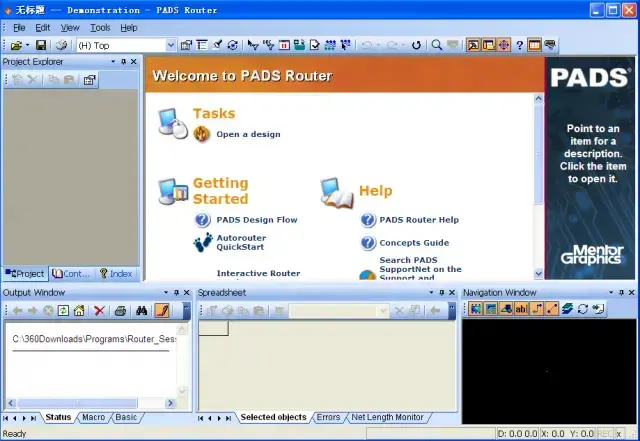
Task: Click the print icon in Output Window
Action: (120, 311)
